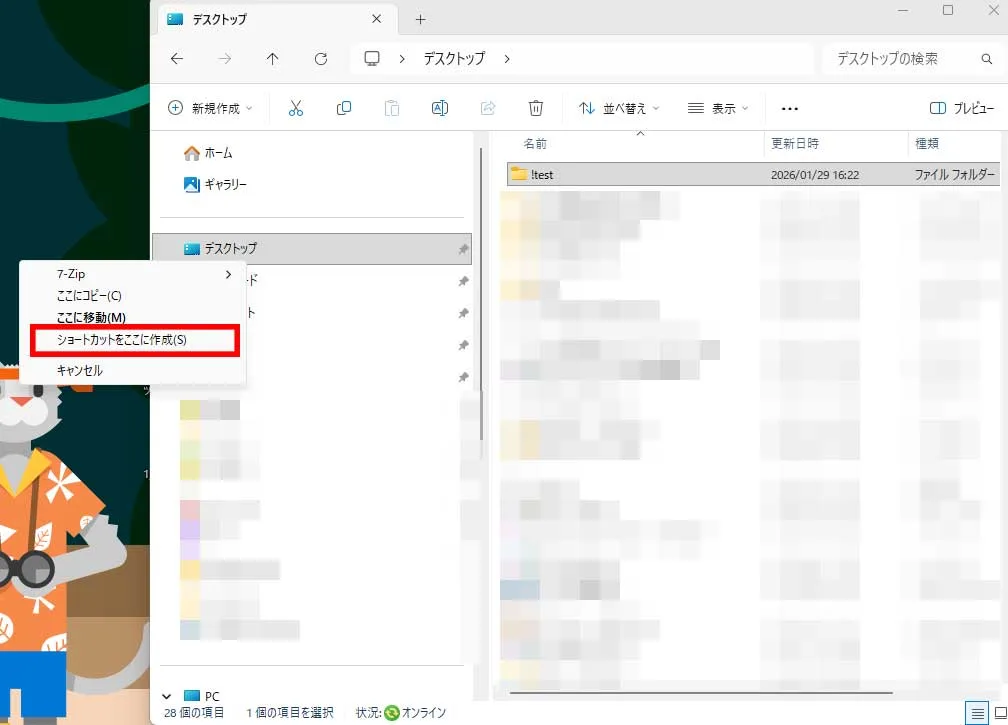The height and width of the screenshot is (725, 1008).
Task: Click the デスクトップの検索 search box
Action: [x=900, y=59]
